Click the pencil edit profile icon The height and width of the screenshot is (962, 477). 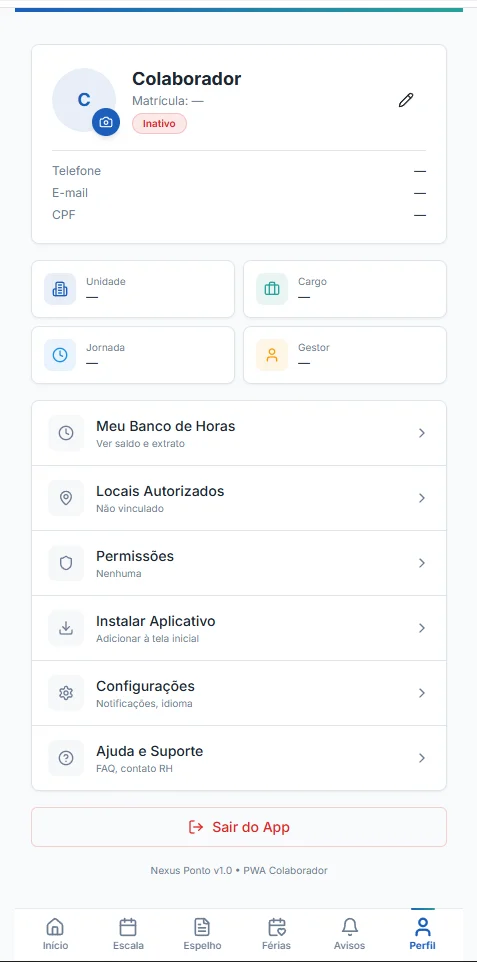pyautogui.click(x=406, y=100)
